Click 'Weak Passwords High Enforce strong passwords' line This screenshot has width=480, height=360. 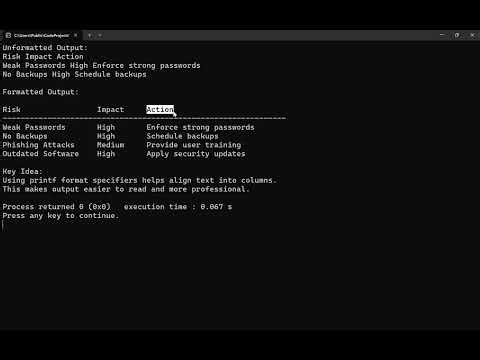[101, 66]
